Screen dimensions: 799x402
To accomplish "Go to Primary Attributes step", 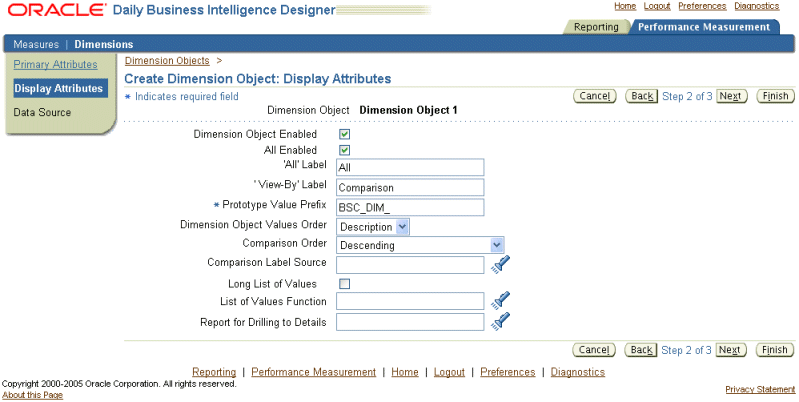I will [x=55, y=65].
